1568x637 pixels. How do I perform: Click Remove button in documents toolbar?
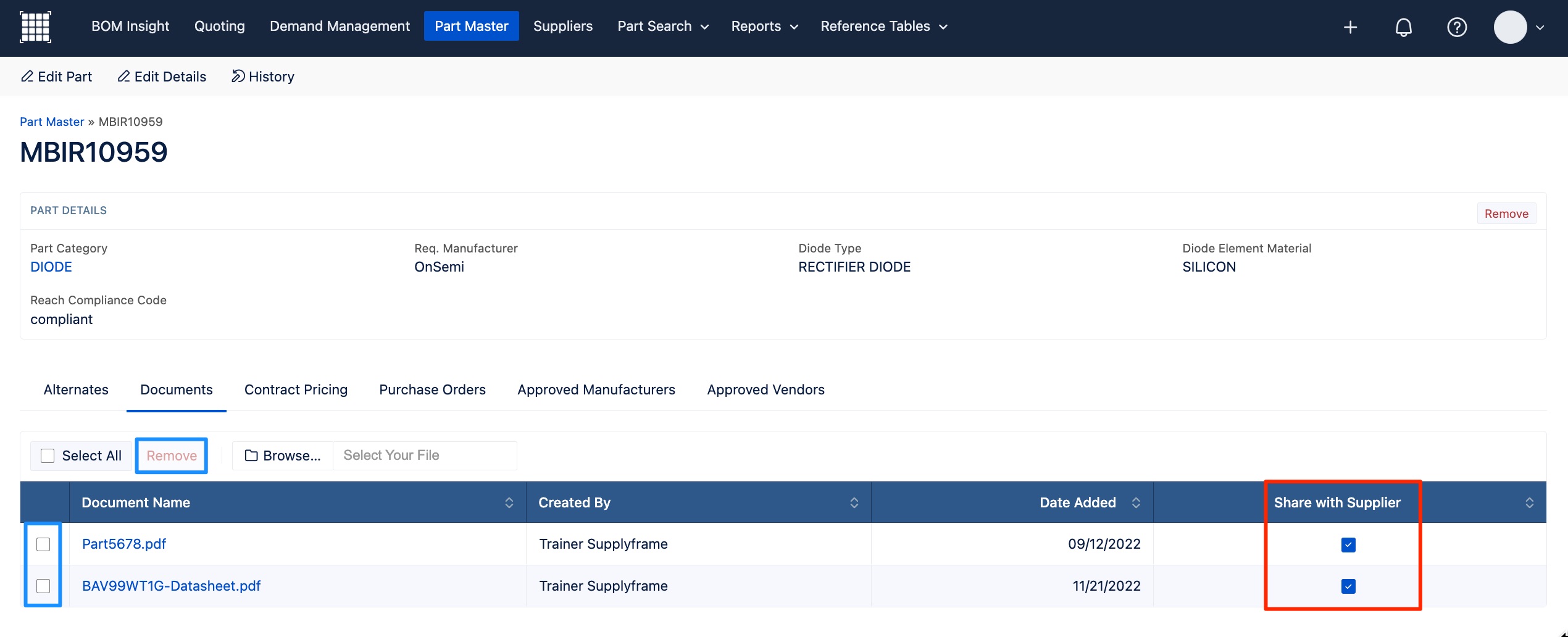[x=172, y=456]
